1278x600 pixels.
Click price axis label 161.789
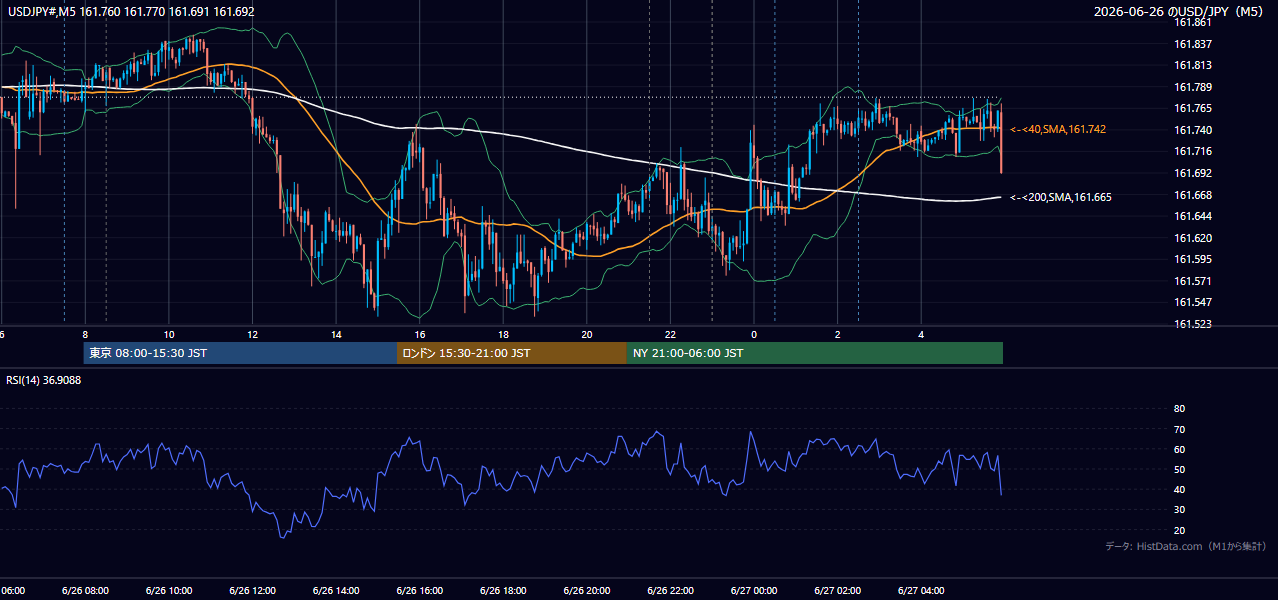tap(1194, 87)
